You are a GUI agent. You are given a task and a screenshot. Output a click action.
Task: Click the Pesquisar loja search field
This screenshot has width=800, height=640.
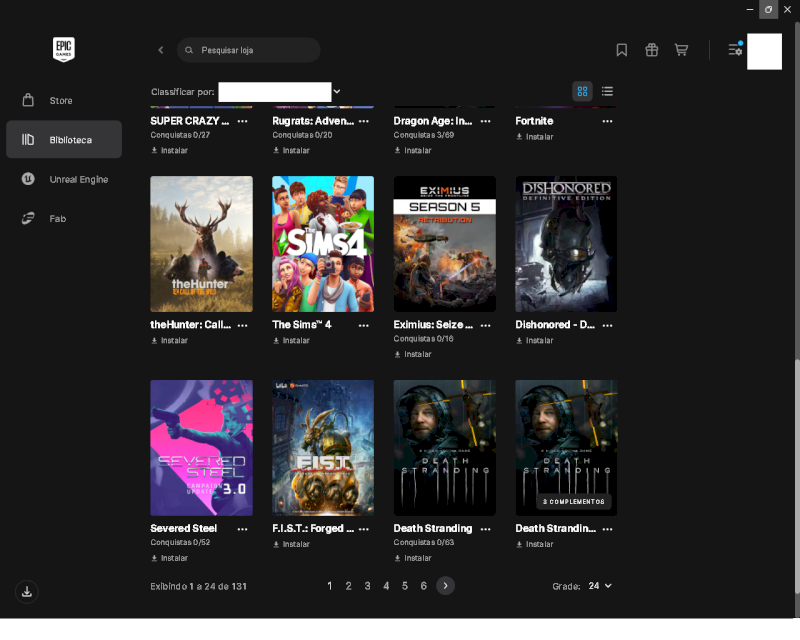pyautogui.click(x=249, y=50)
